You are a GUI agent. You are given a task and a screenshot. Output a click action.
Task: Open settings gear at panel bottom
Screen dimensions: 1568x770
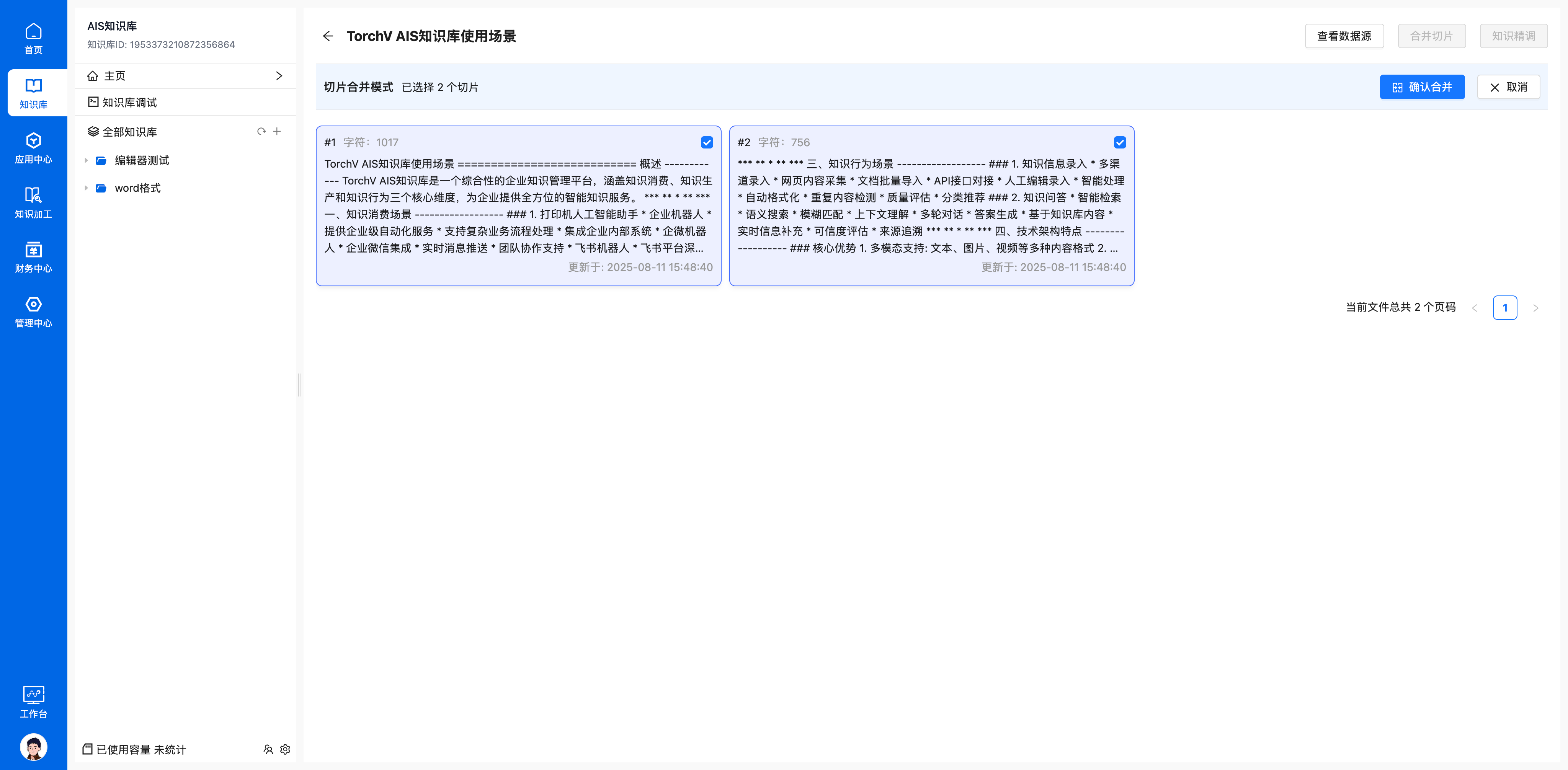coord(285,749)
